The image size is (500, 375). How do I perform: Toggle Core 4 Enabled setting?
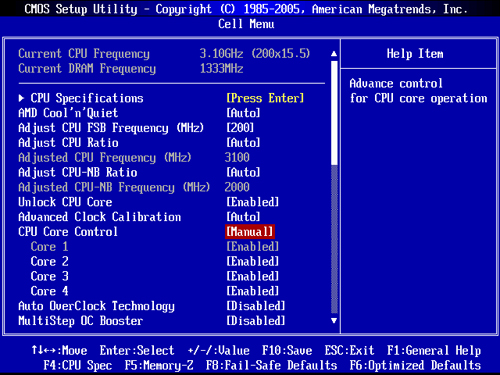click(x=252, y=291)
